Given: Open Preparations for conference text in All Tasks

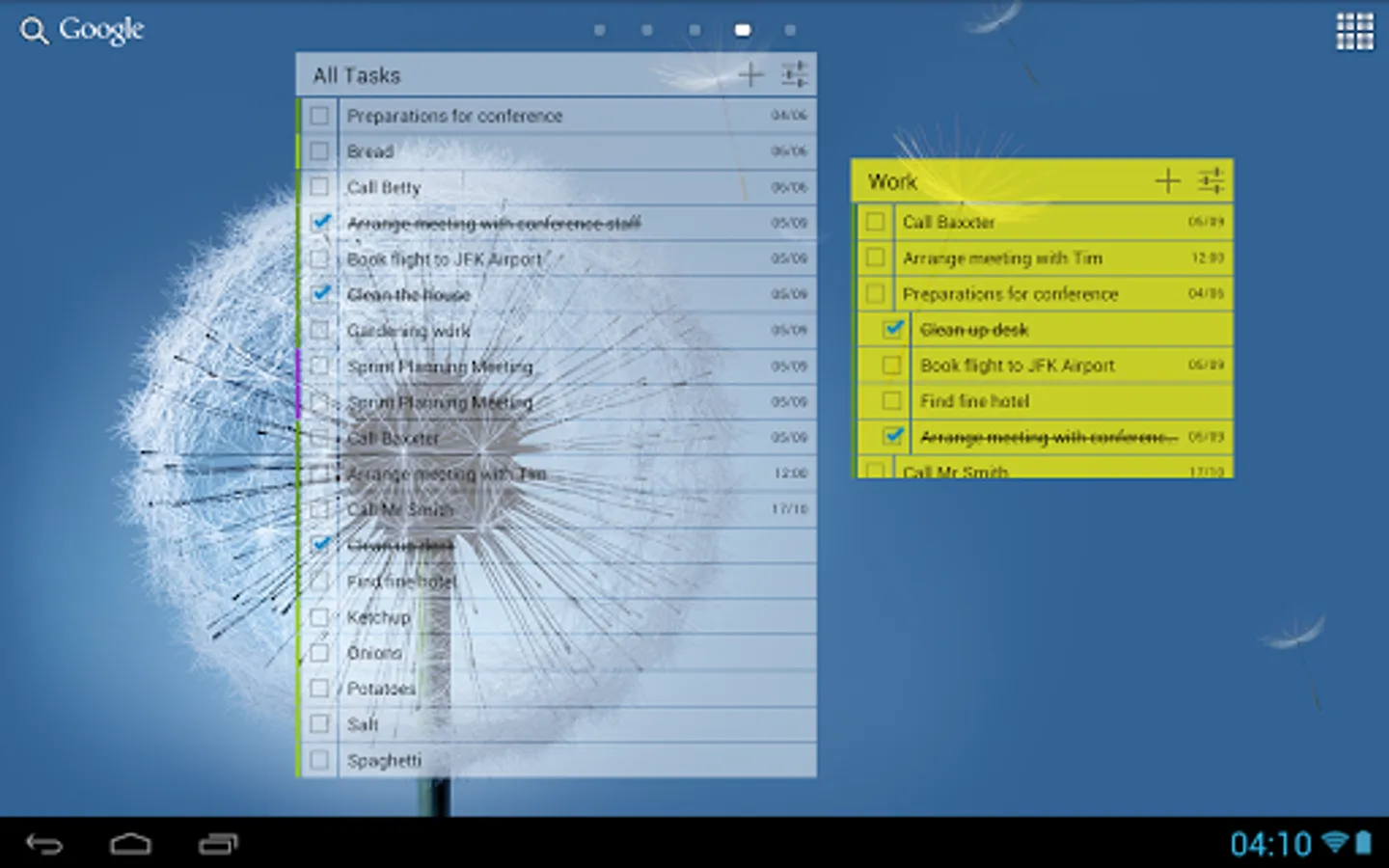Looking at the screenshot, I should pos(454,116).
